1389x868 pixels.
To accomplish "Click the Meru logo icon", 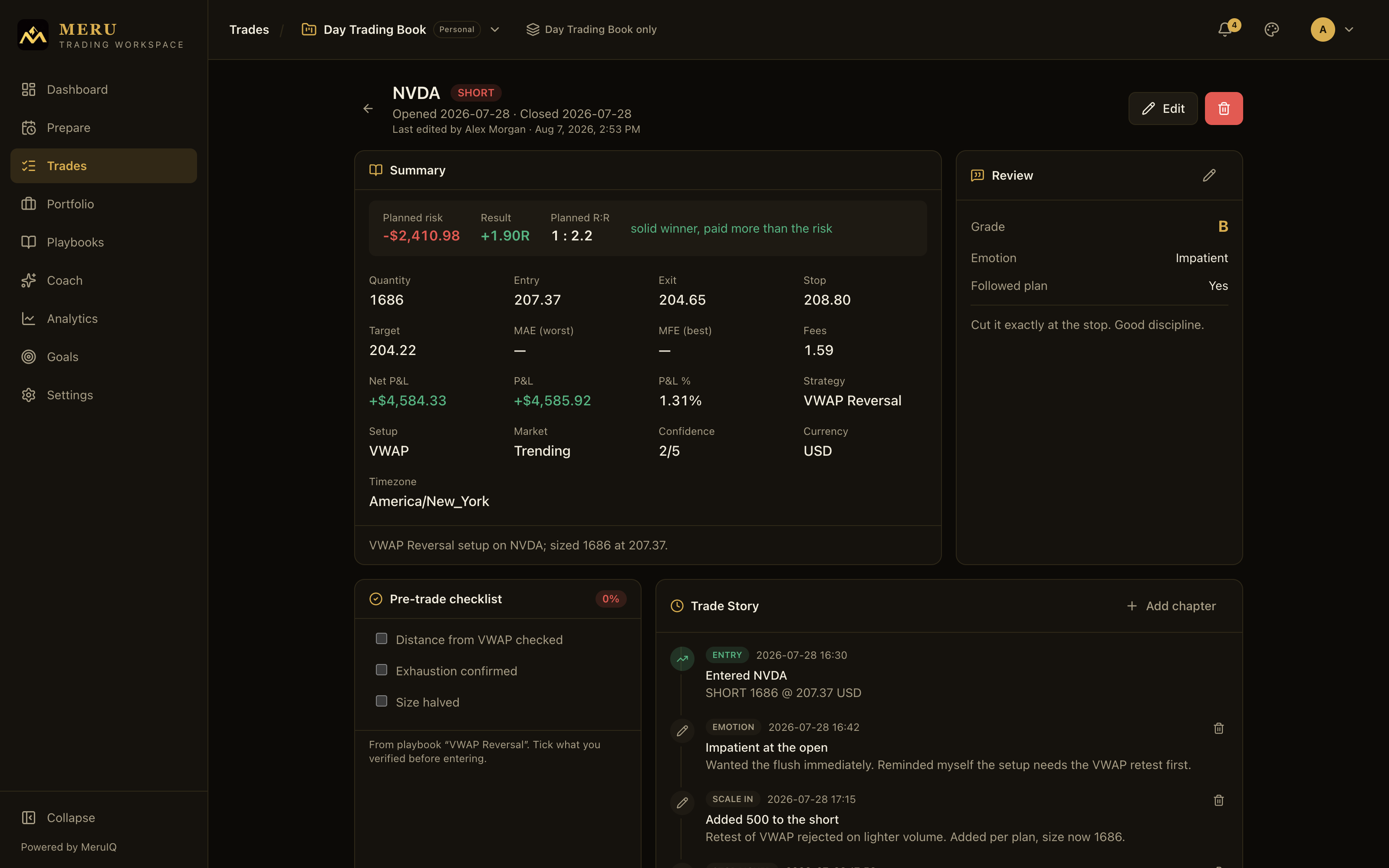I will (33, 34).
